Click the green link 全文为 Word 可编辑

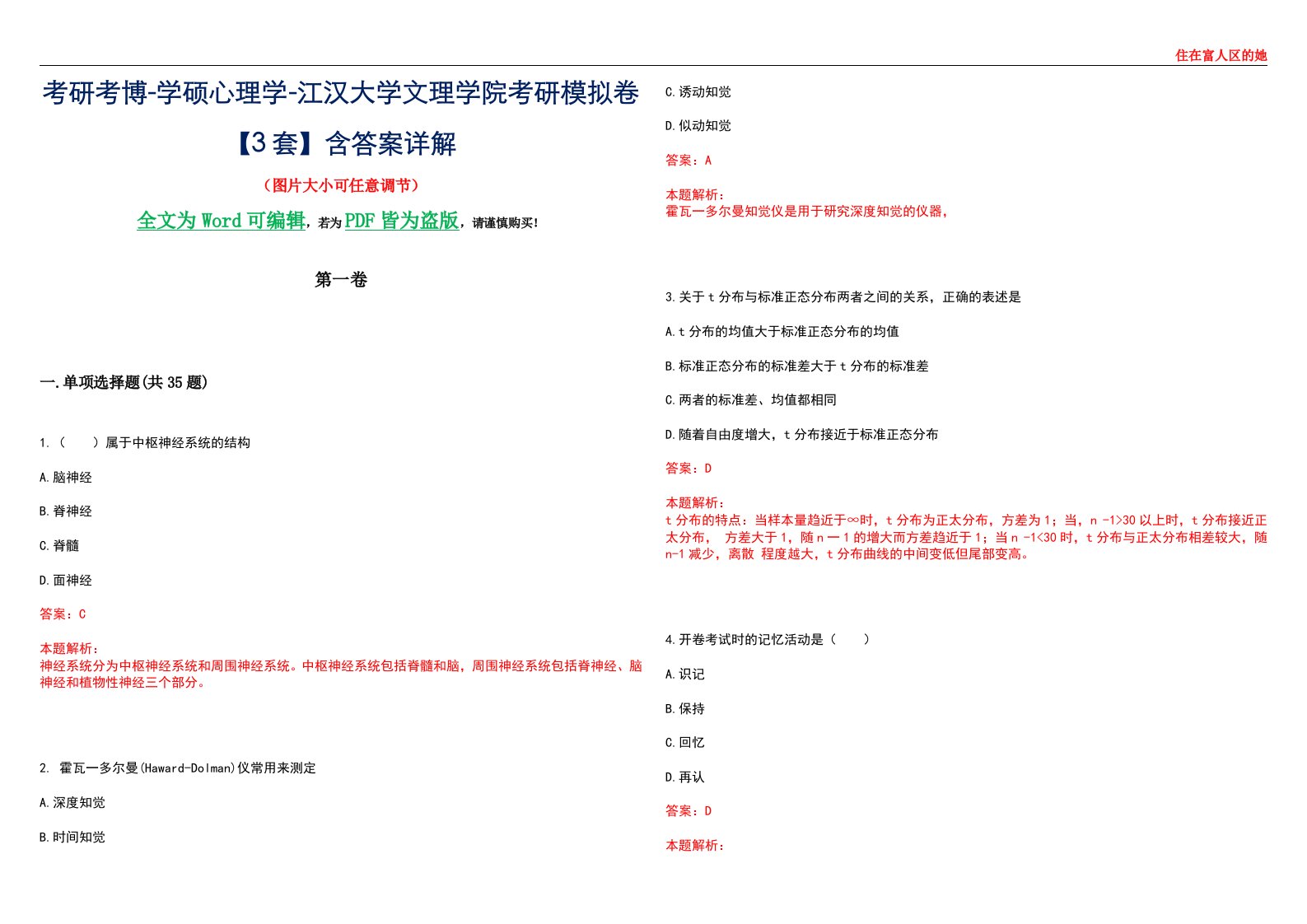point(221,221)
